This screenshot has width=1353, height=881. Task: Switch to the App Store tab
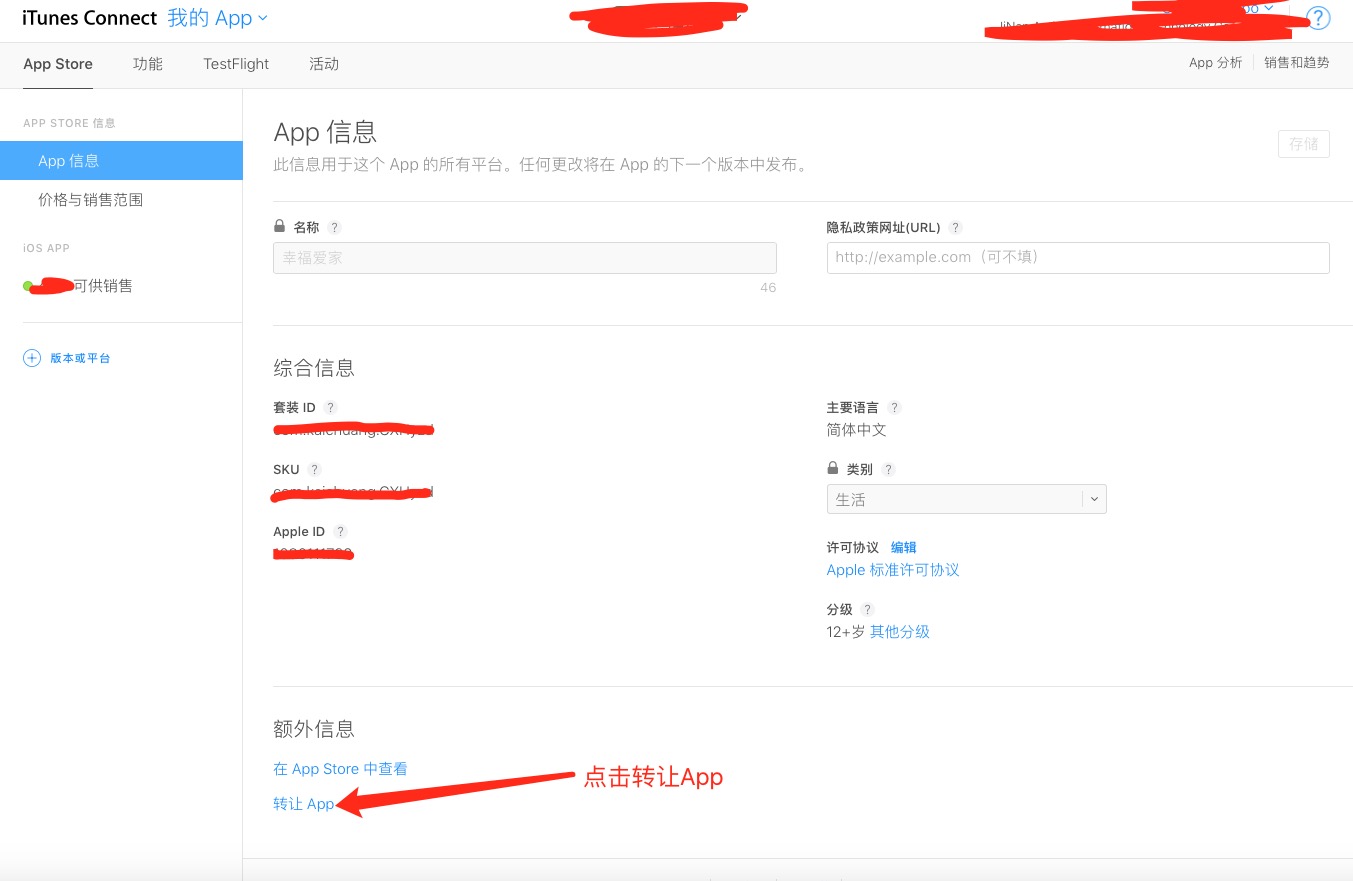[58, 64]
